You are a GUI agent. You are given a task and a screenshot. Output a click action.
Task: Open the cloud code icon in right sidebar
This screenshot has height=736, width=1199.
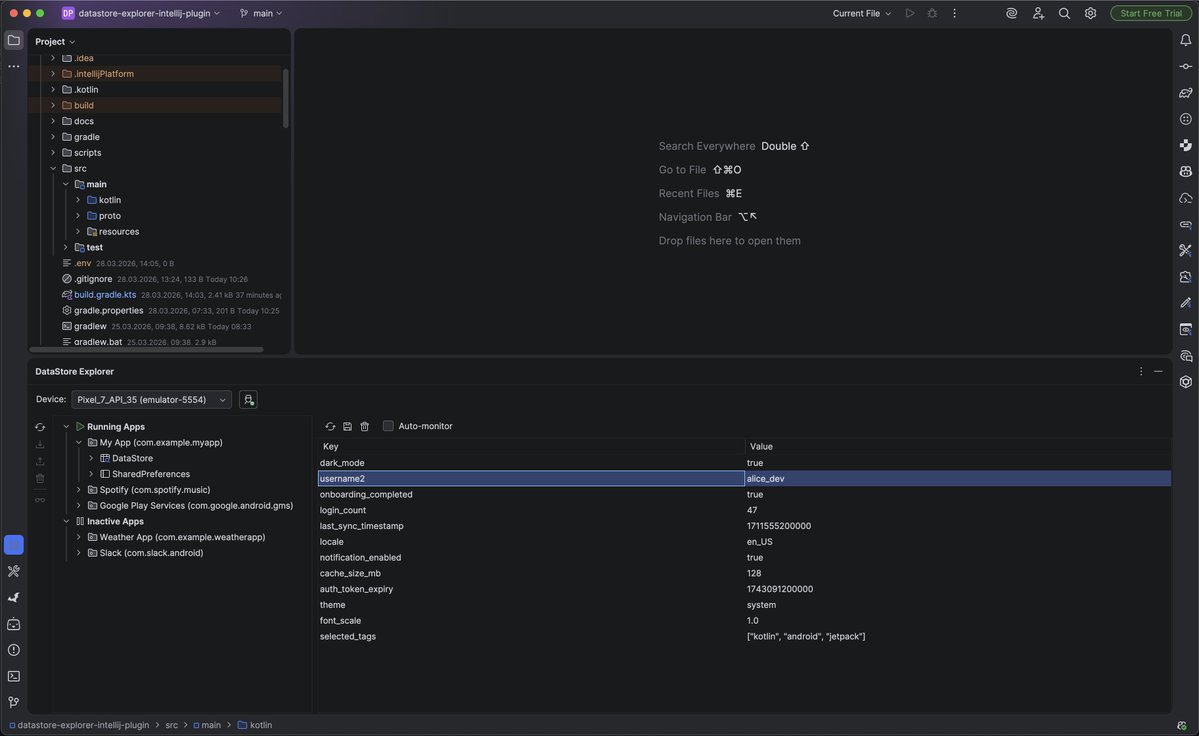tap(1185, 198)
